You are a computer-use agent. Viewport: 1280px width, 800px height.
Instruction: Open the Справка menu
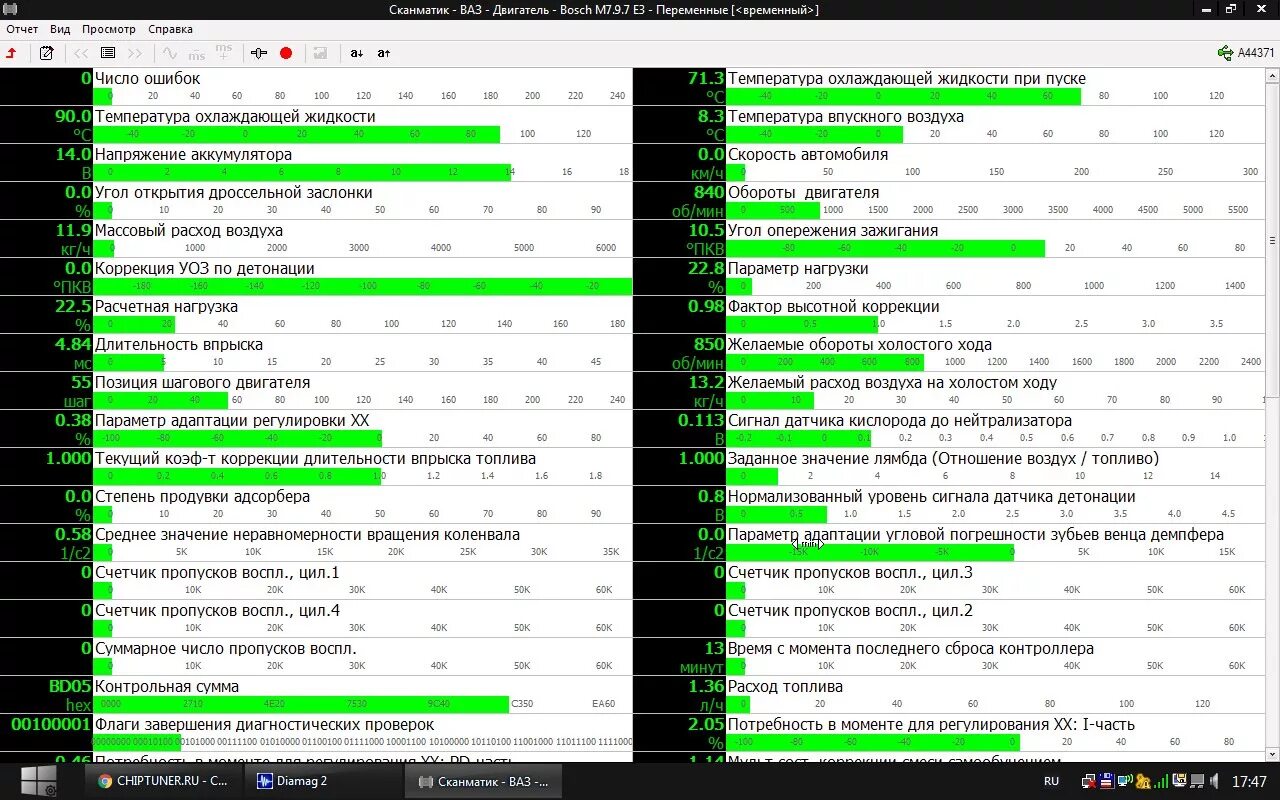coord(170,30)
